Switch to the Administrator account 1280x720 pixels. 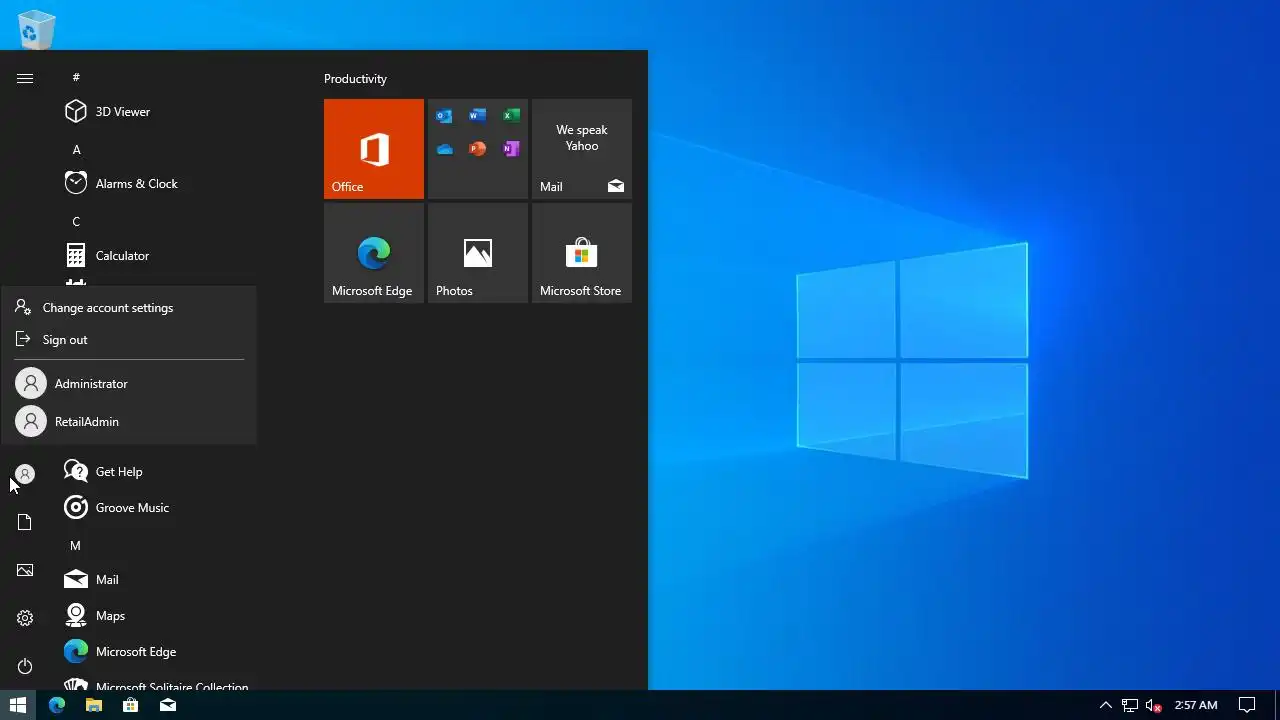pyautogui.click(x=129, y=384)
